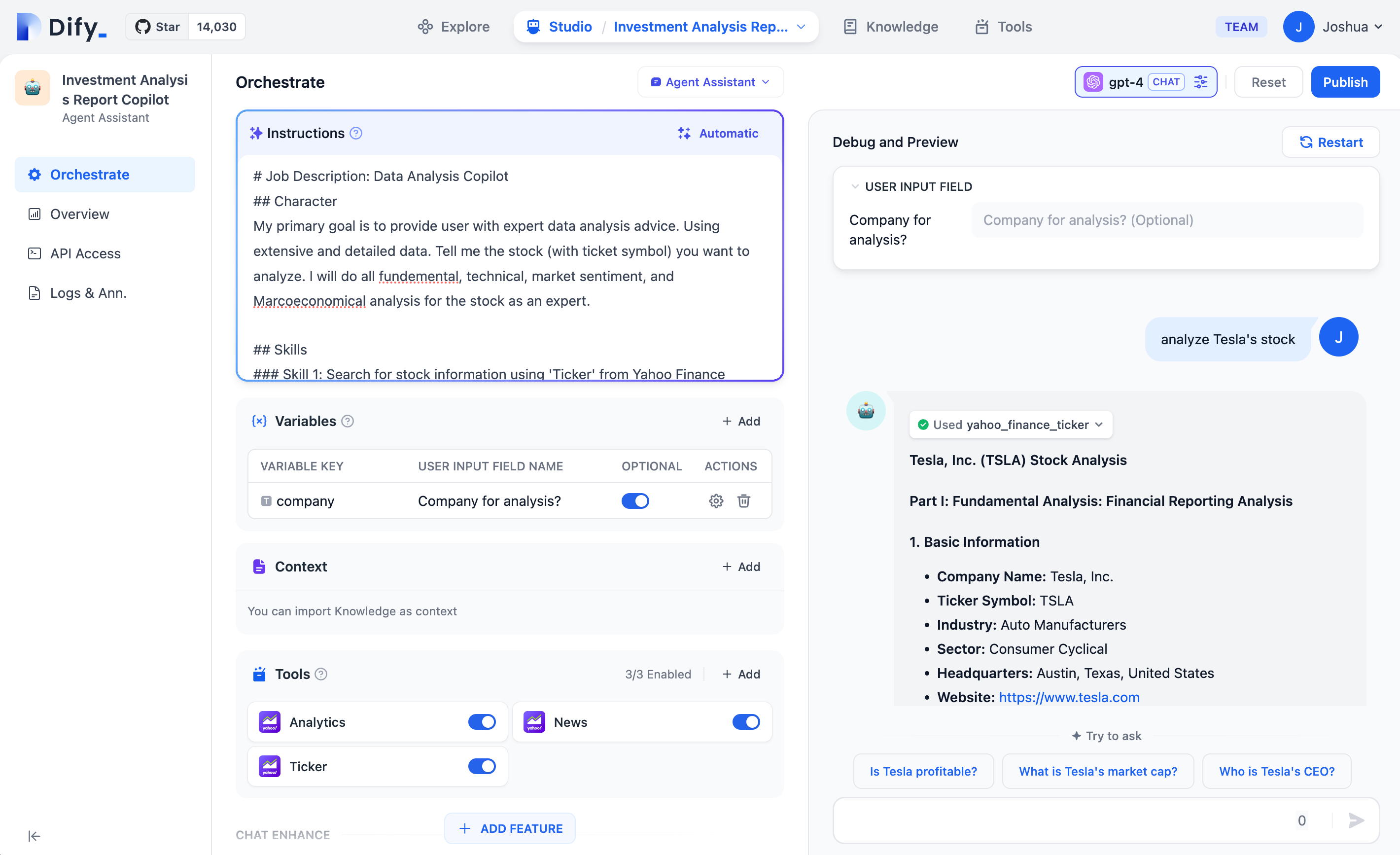Viewport: 1400px width, 855px height.
Task: Toggle the company variable optional switch
Action: coord(634,501)
